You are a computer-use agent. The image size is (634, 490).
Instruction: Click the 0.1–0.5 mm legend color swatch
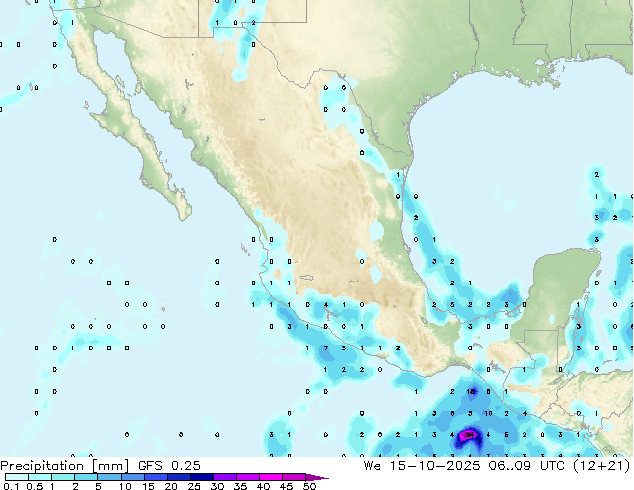17,477
